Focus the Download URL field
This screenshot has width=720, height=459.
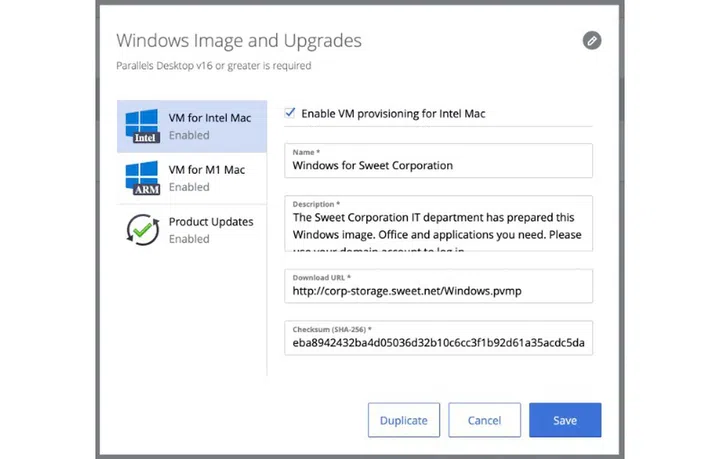[438, 291]
